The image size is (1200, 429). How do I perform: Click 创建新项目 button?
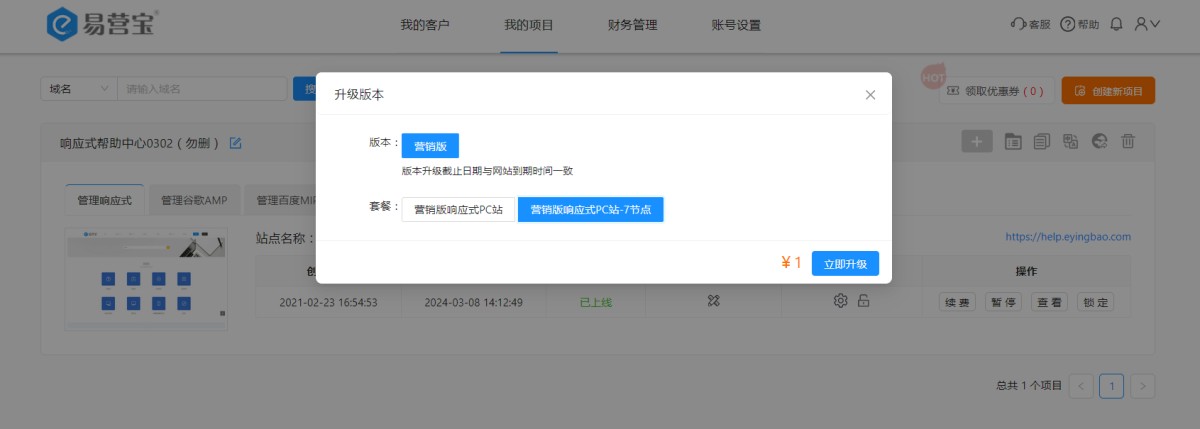[1108, 91]
